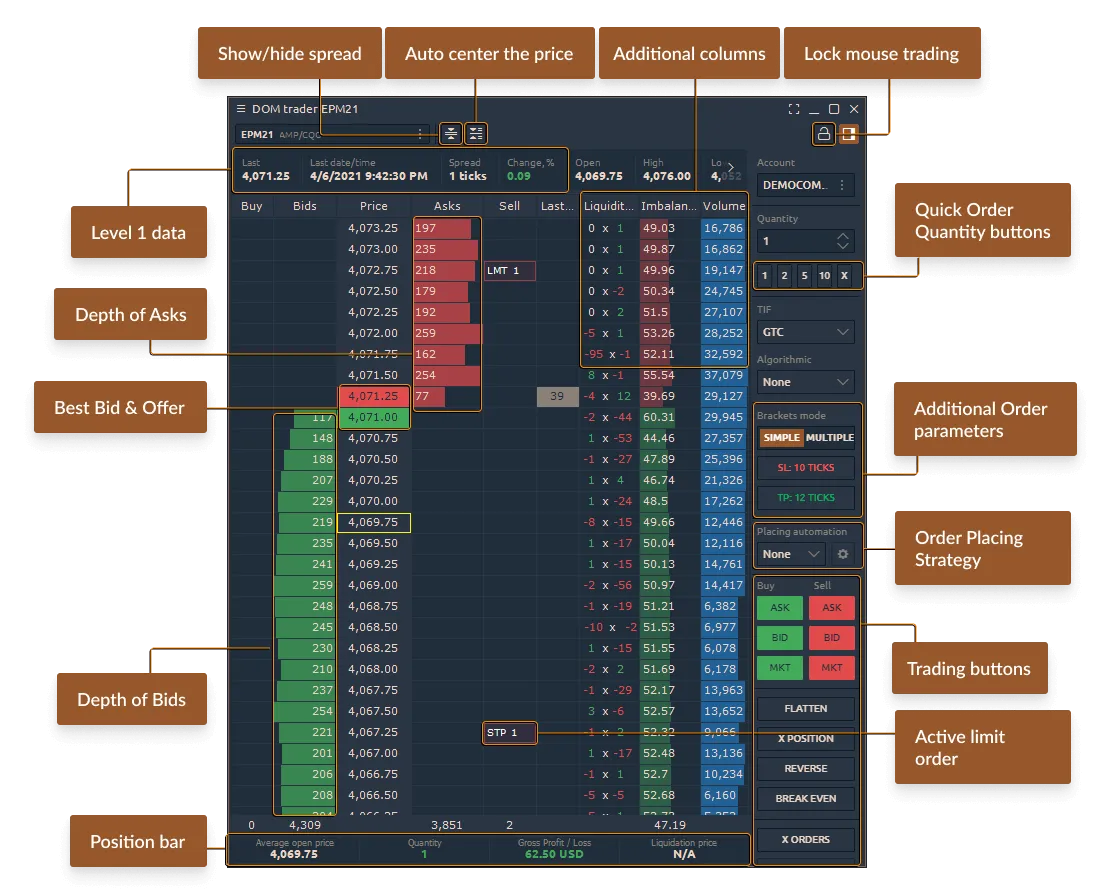
Task: Click the auto center price icon
Action: click(x=476, y=133)
